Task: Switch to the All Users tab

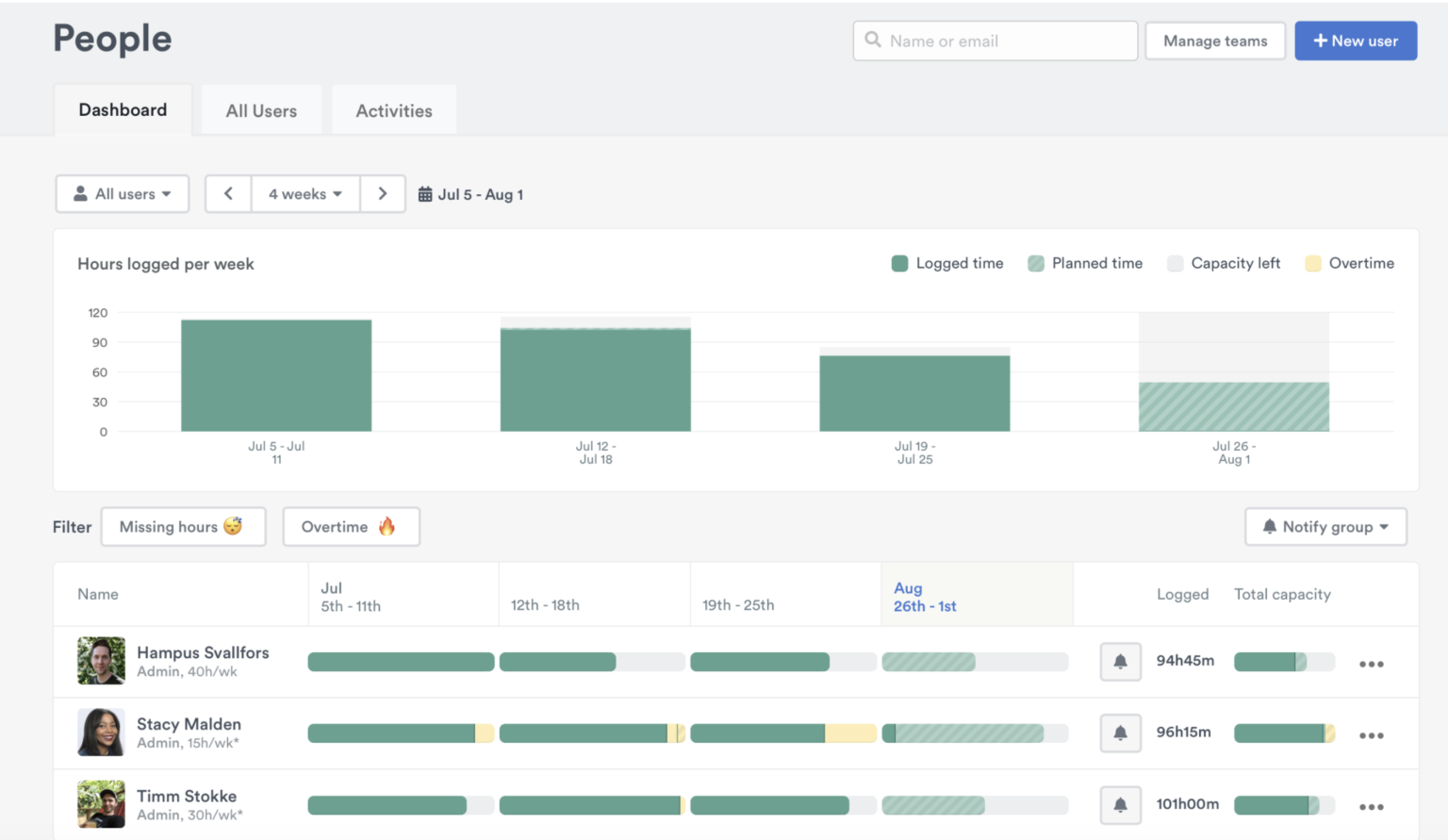Action: 261,109
